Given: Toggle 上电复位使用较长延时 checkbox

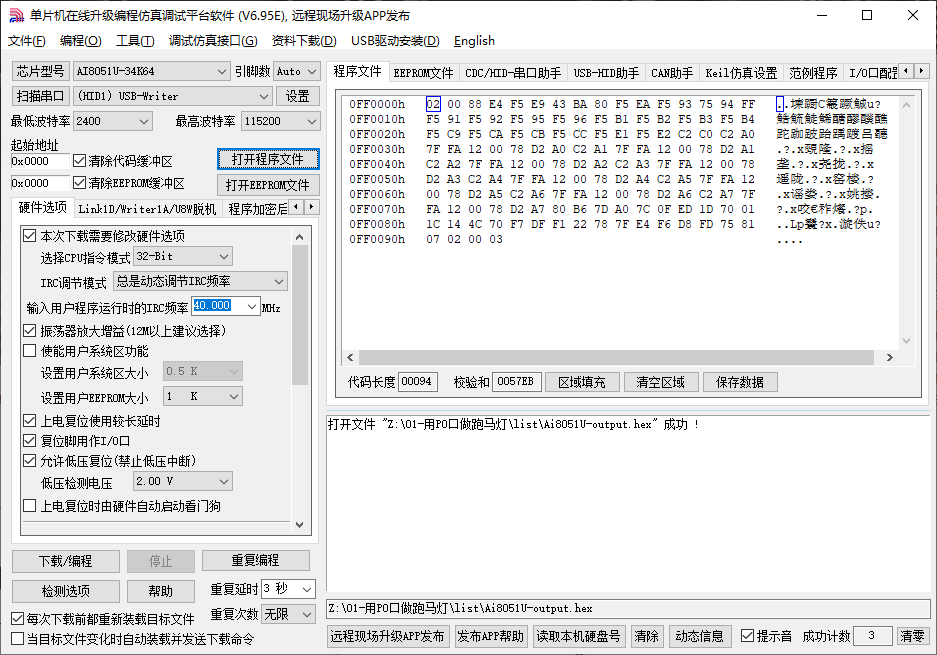Looking at the screenshot, I should (29, 421).
